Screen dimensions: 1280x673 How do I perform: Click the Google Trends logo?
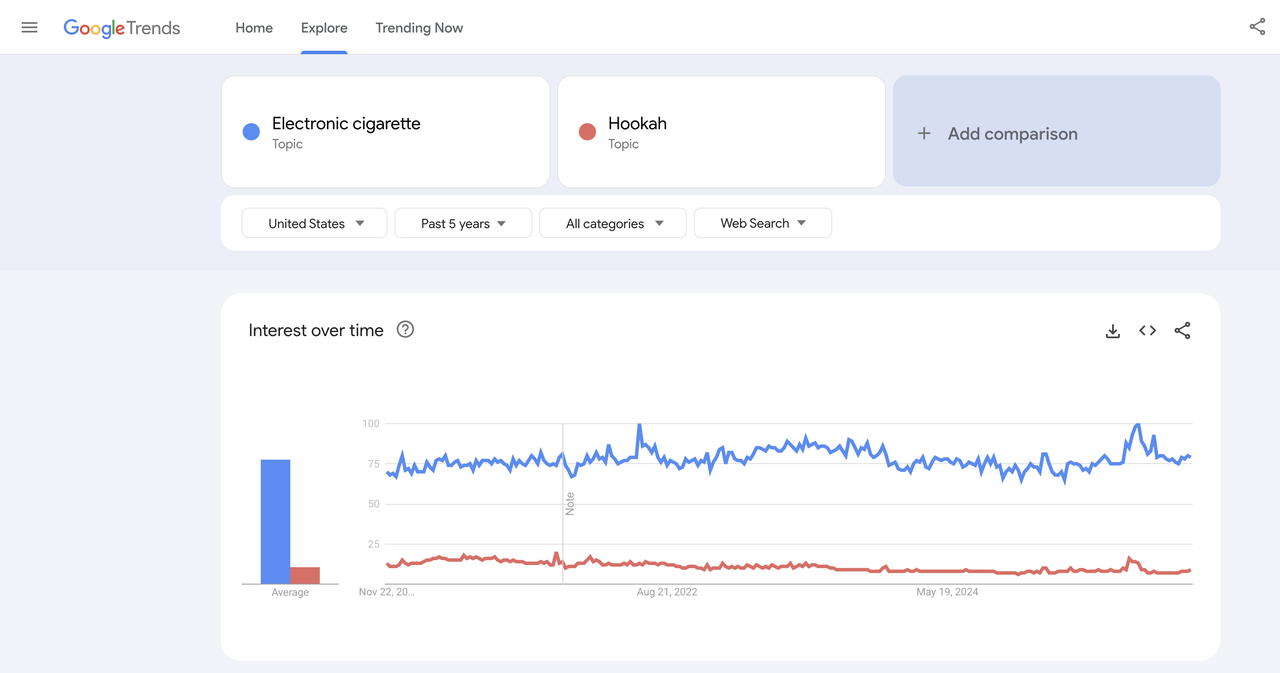pyautogui.click(x=122, y=28)
